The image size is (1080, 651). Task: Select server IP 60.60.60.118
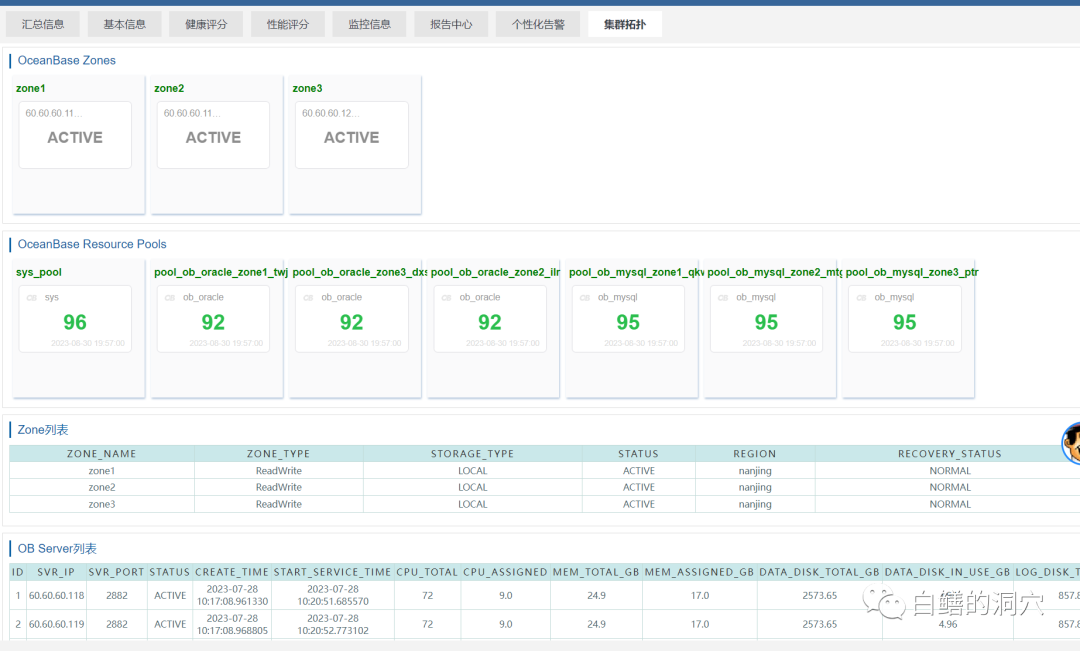pyautogui.click(x=56, y=595)
